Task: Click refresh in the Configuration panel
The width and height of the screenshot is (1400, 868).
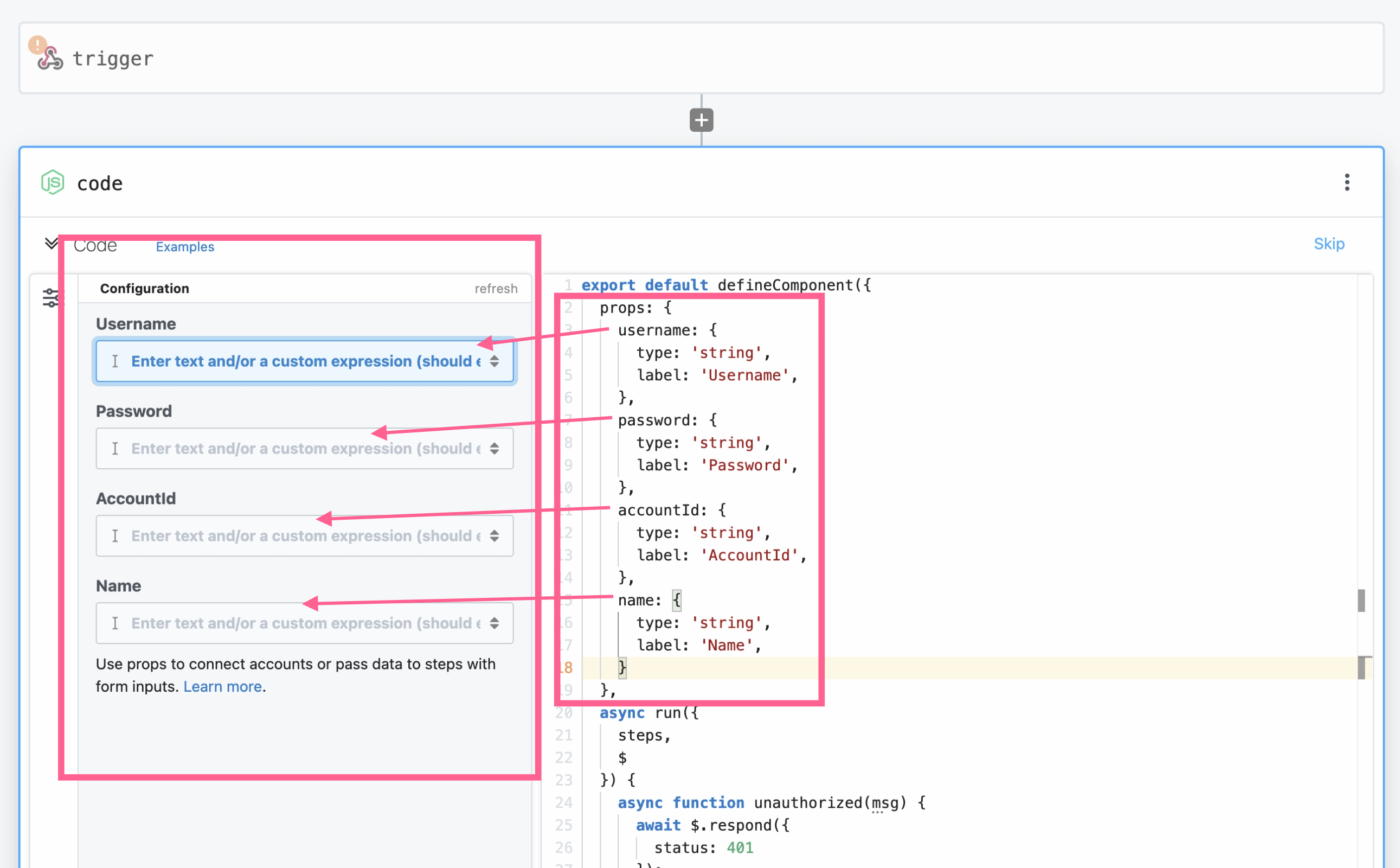Action: click(x=496, y=289)
